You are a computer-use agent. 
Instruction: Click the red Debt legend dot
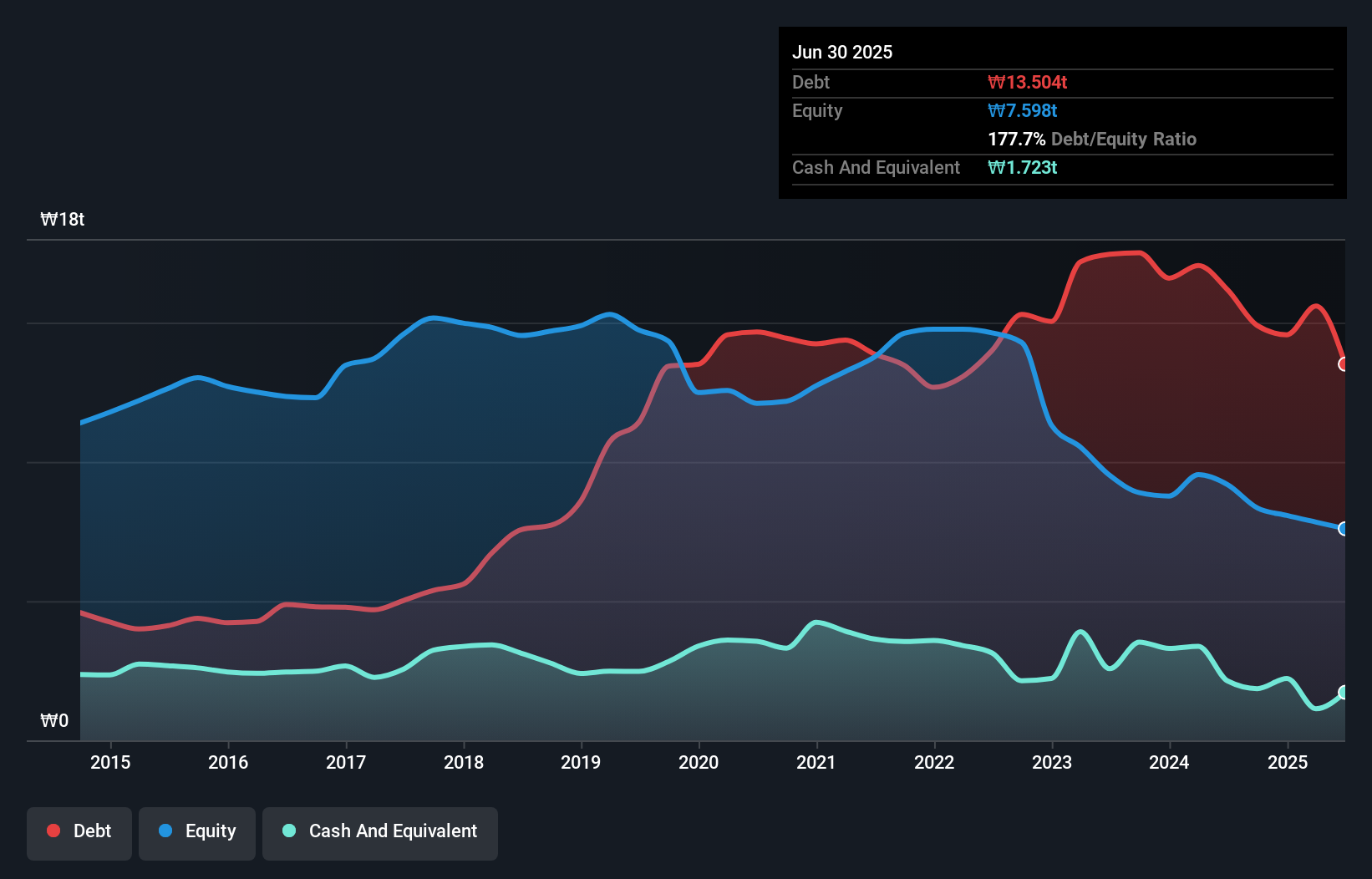tap(52, 831)
